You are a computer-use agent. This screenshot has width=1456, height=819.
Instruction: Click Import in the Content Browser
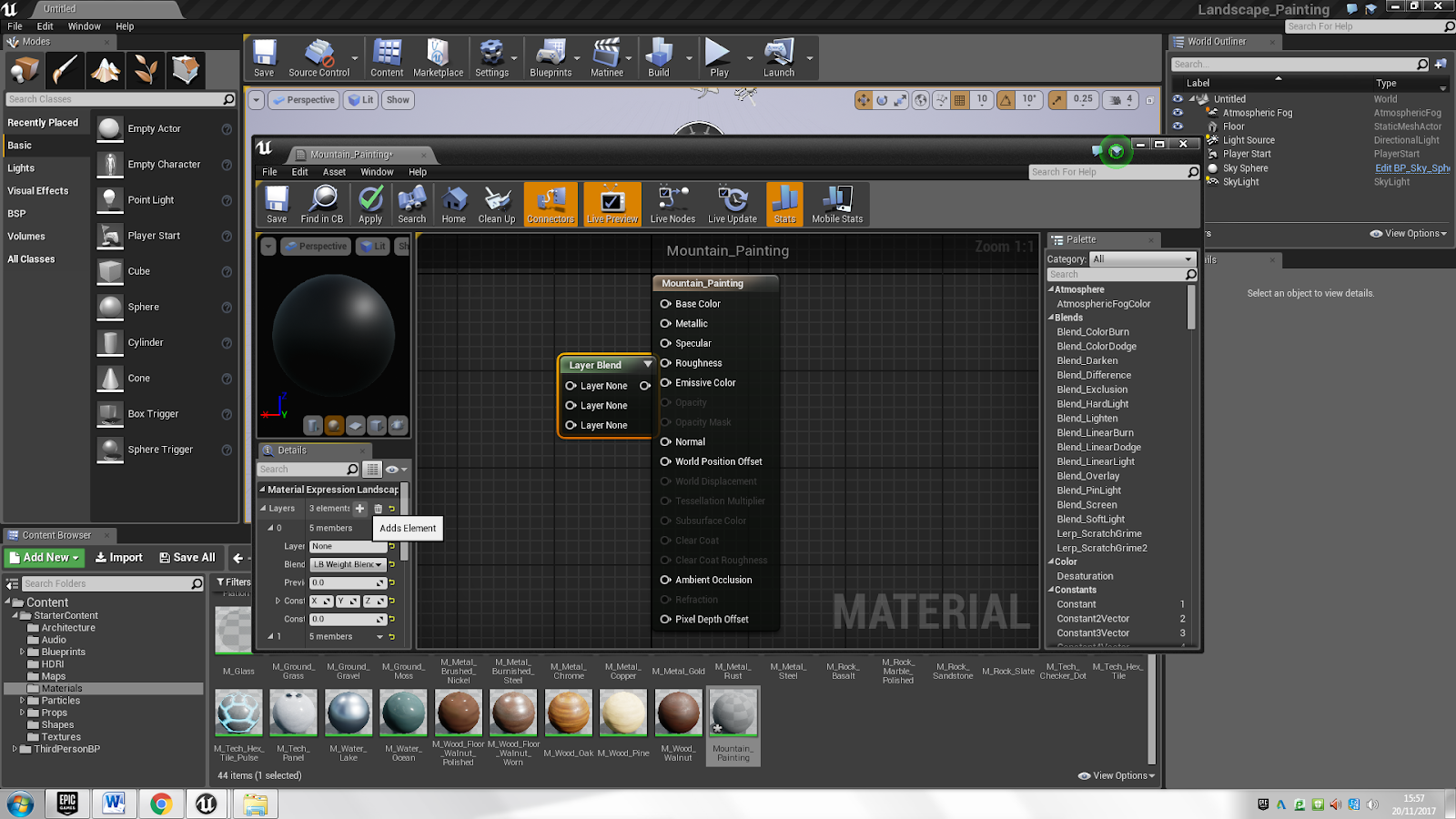tap(118, 558)
